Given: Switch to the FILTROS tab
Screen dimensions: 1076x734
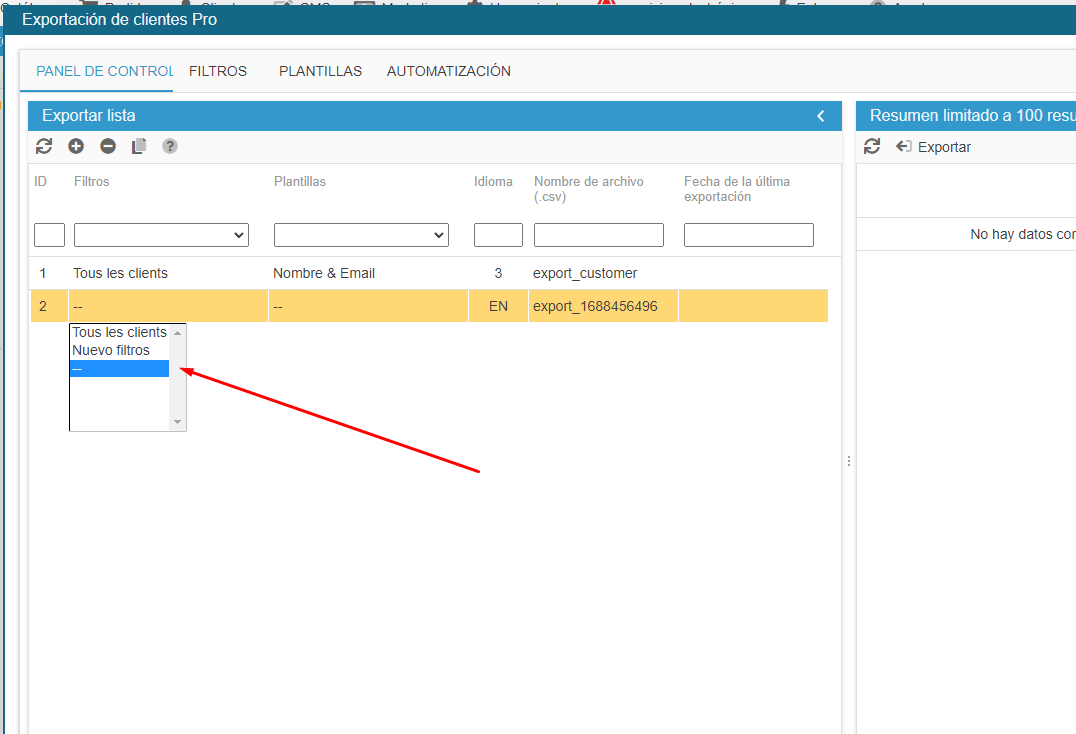Looking at the screenshot, I should point(218,71).
